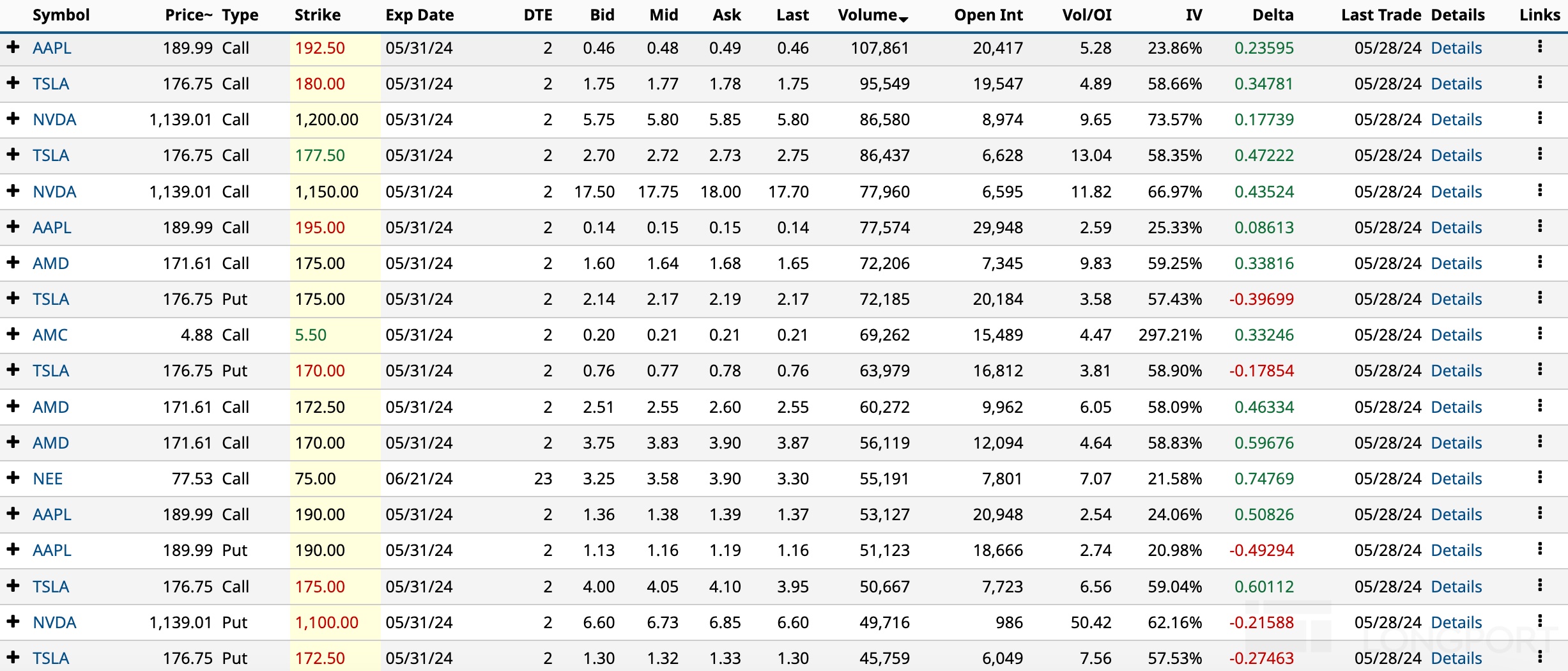
Task: Open the links menu for AAPL 190.00 put
Action: [x=1540, y=549]
